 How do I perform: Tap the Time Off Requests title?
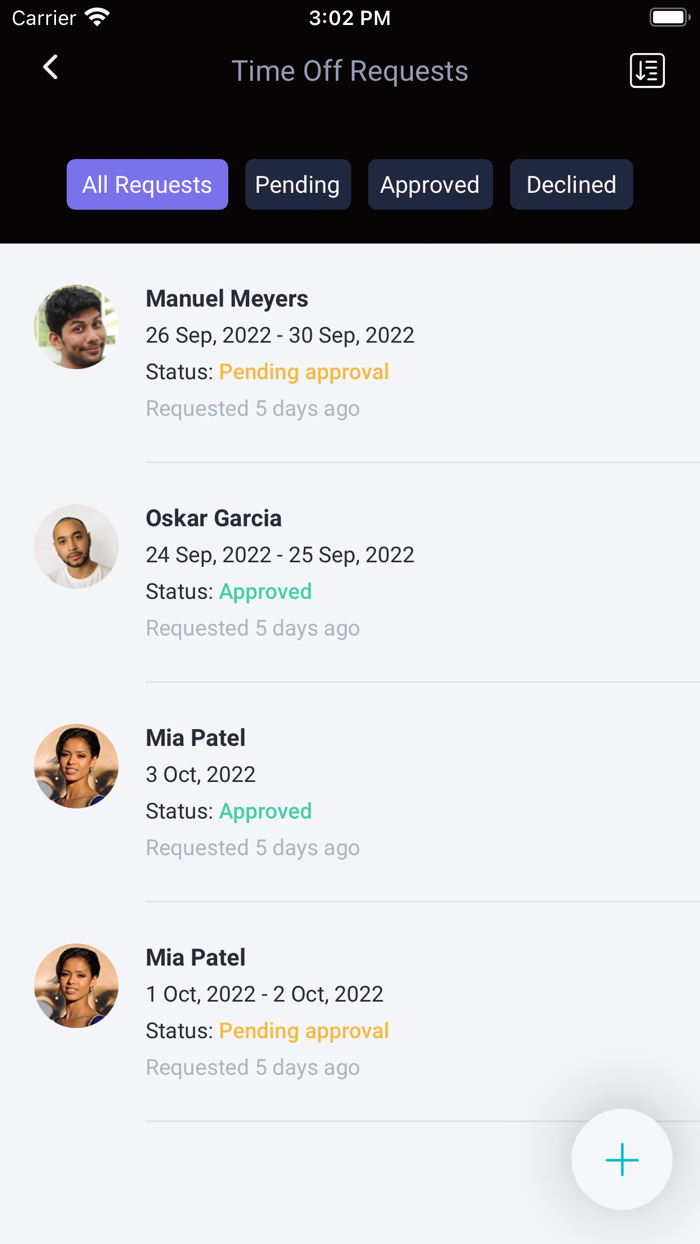pos(350,70)
